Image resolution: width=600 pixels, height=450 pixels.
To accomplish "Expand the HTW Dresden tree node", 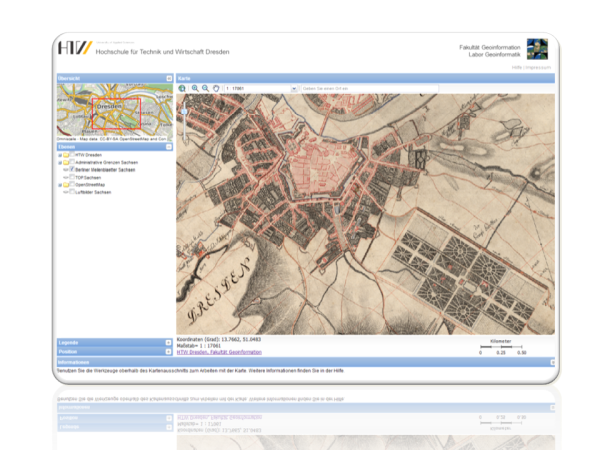I will click(x=60, y=155).
